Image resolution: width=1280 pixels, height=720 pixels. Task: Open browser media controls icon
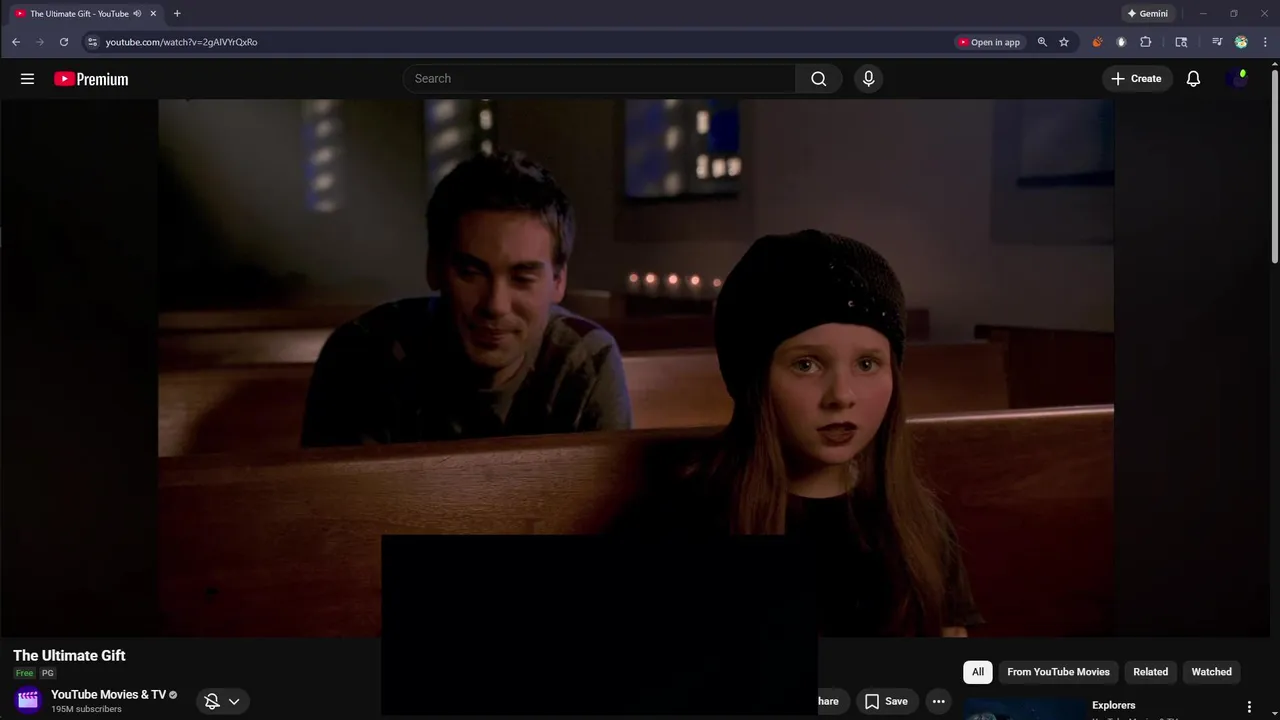(1217, 42)
